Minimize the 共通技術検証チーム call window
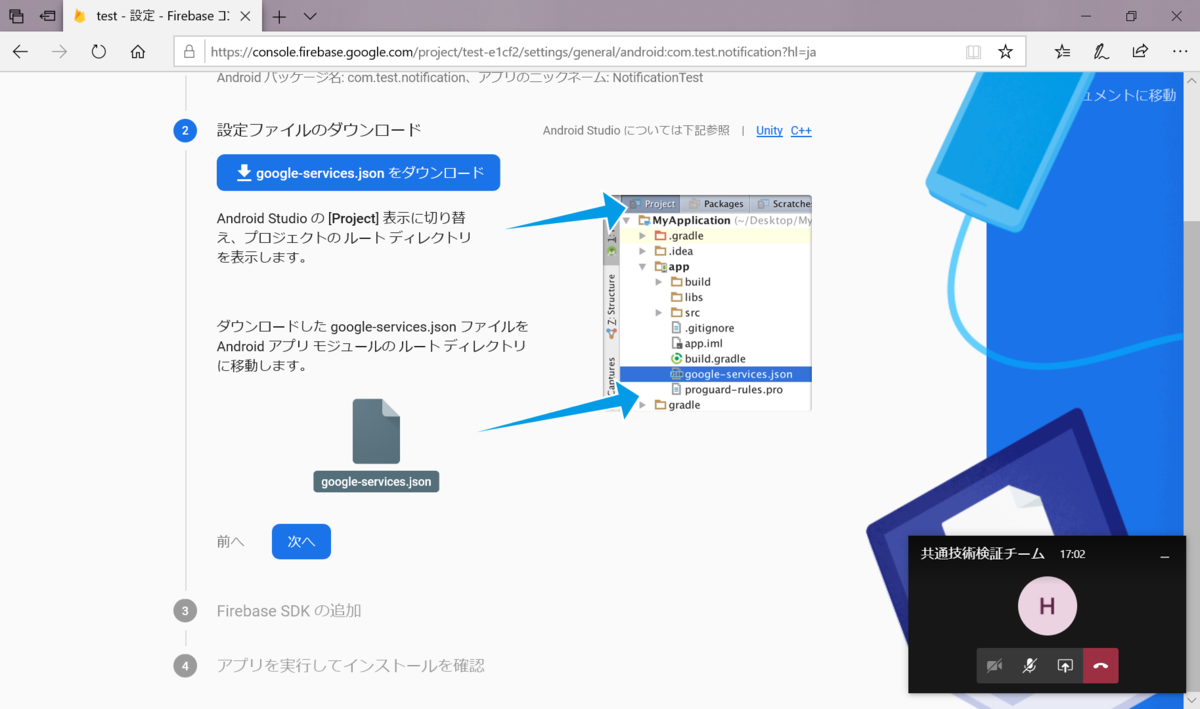 (1164, 555)
